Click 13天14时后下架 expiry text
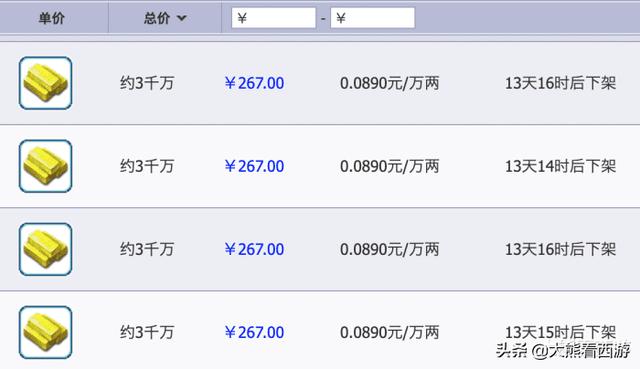 [561, 166]
